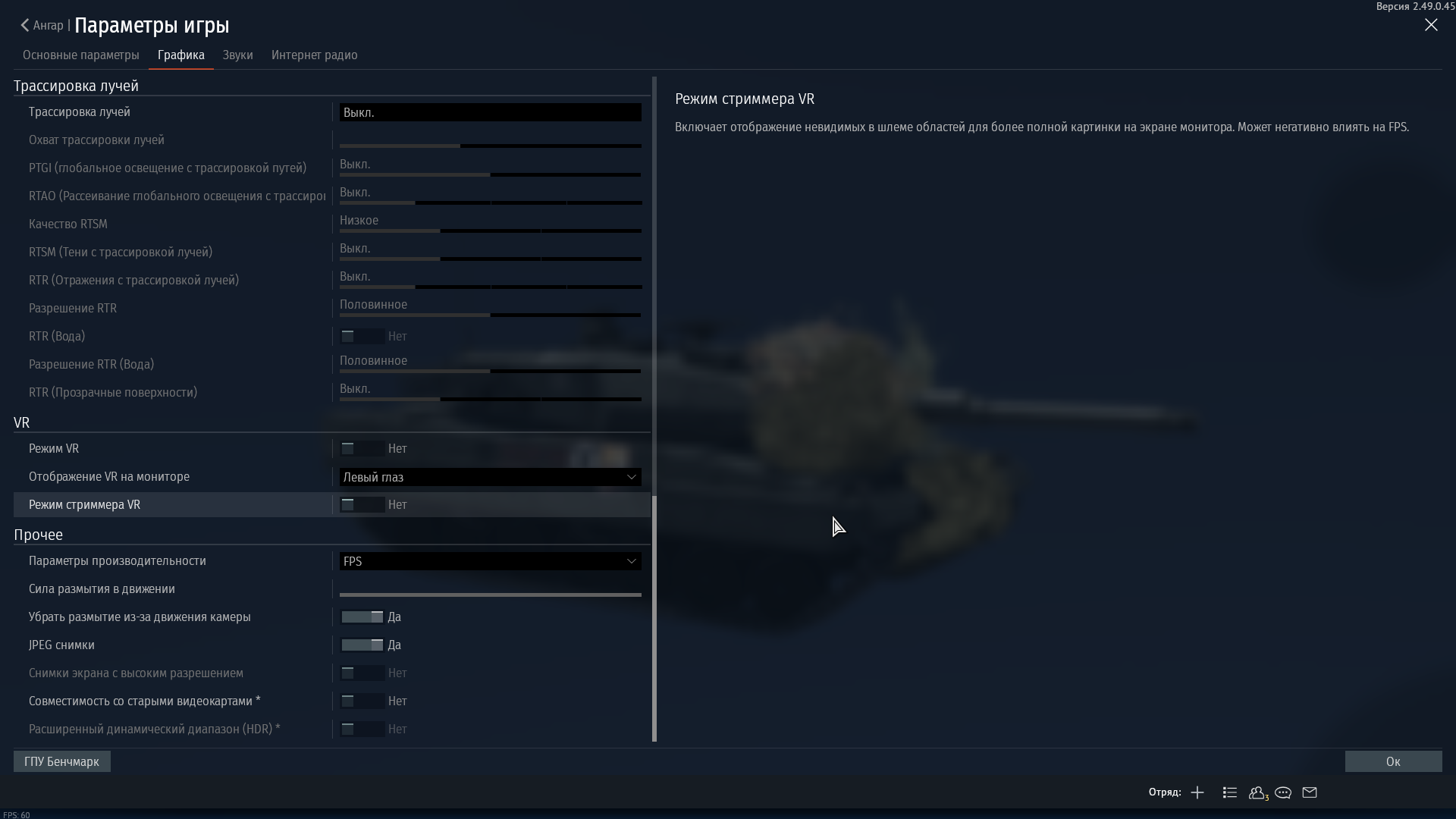Screen dimensions: 1456x819
Task: Confirm settings with Ок button
Action: point(1393,761)
